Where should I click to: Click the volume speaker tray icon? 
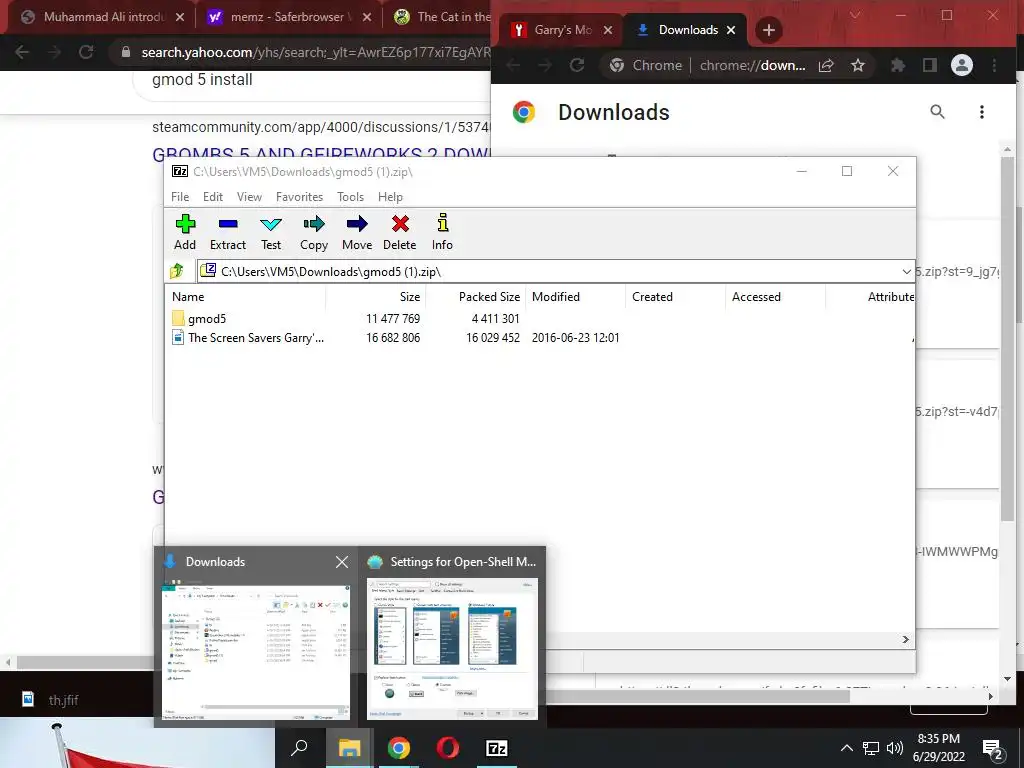pyautogui.click(x=895, y=748)
